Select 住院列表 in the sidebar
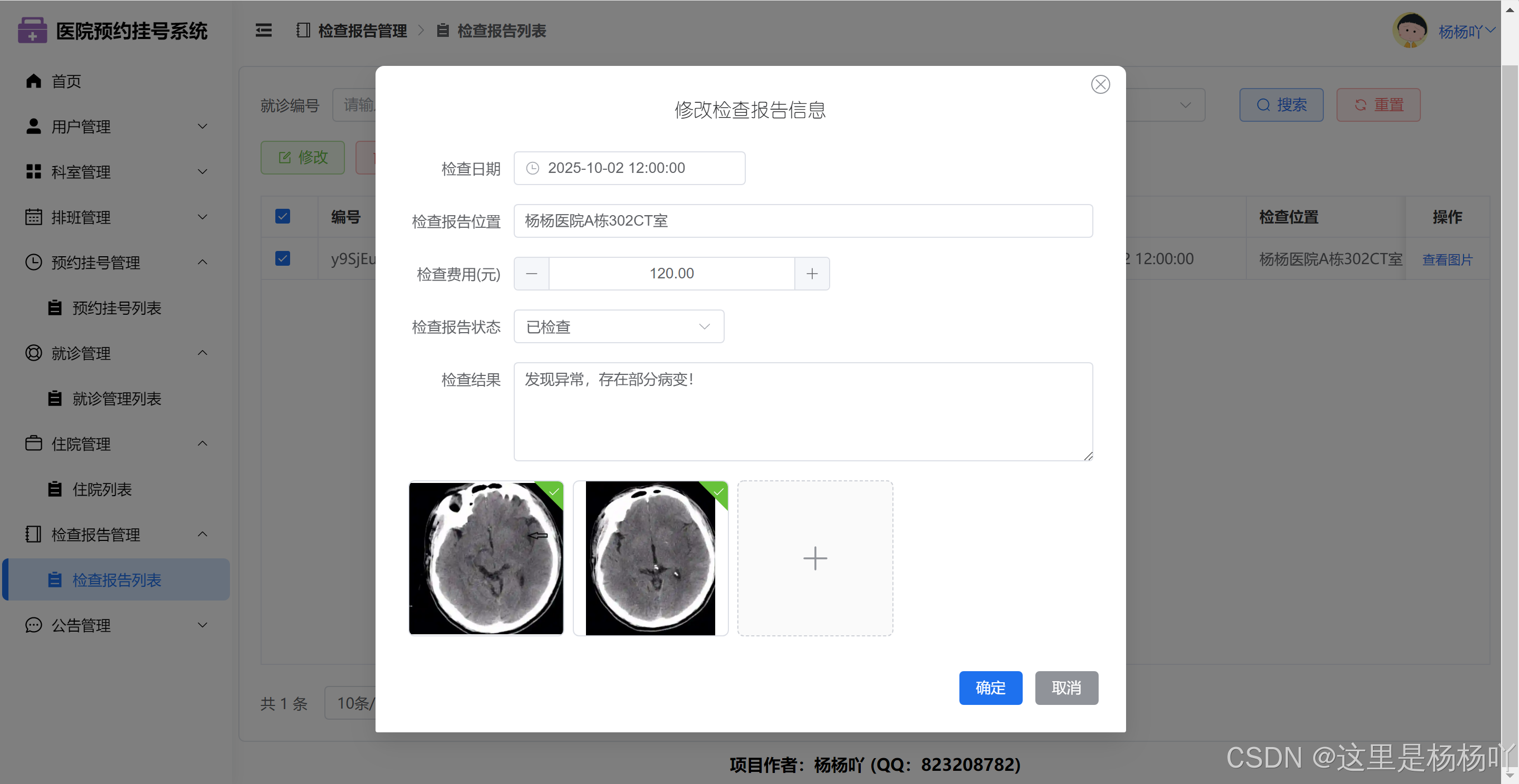Viewport: 1519px width, 784px height. coord(101,489)
